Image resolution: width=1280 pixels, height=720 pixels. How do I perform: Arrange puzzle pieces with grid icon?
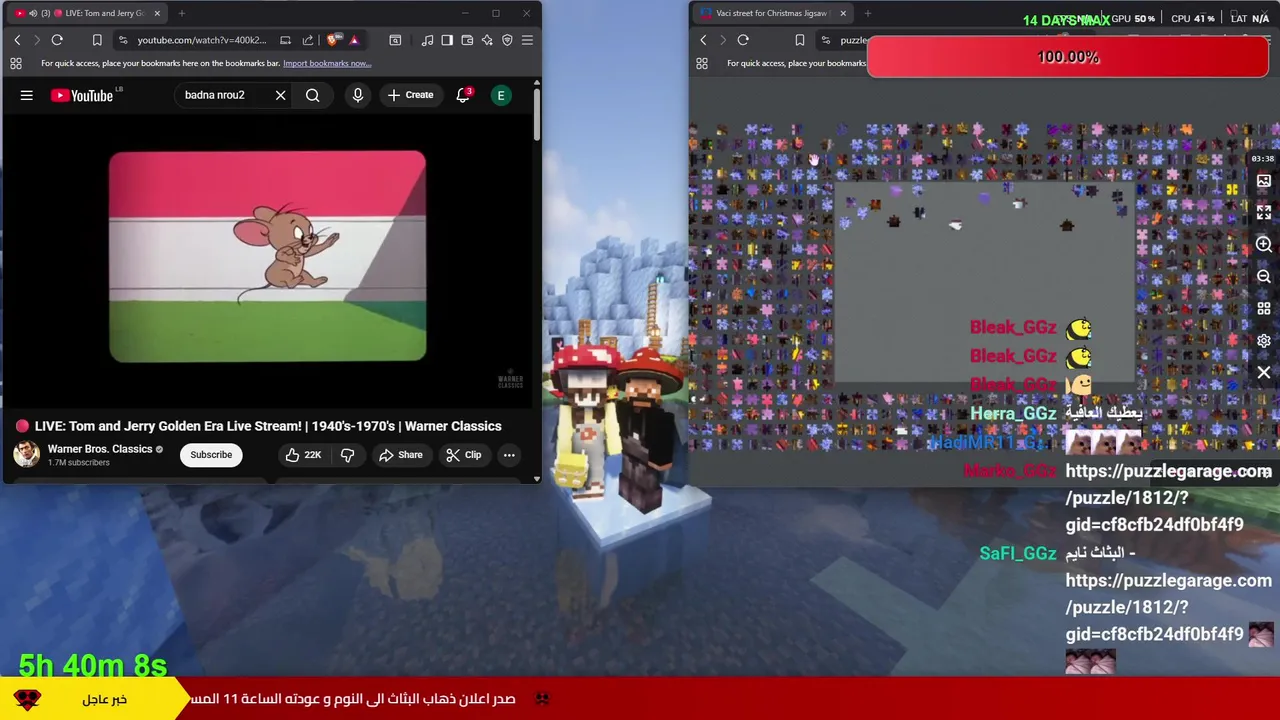click(x=1264, y=309)
